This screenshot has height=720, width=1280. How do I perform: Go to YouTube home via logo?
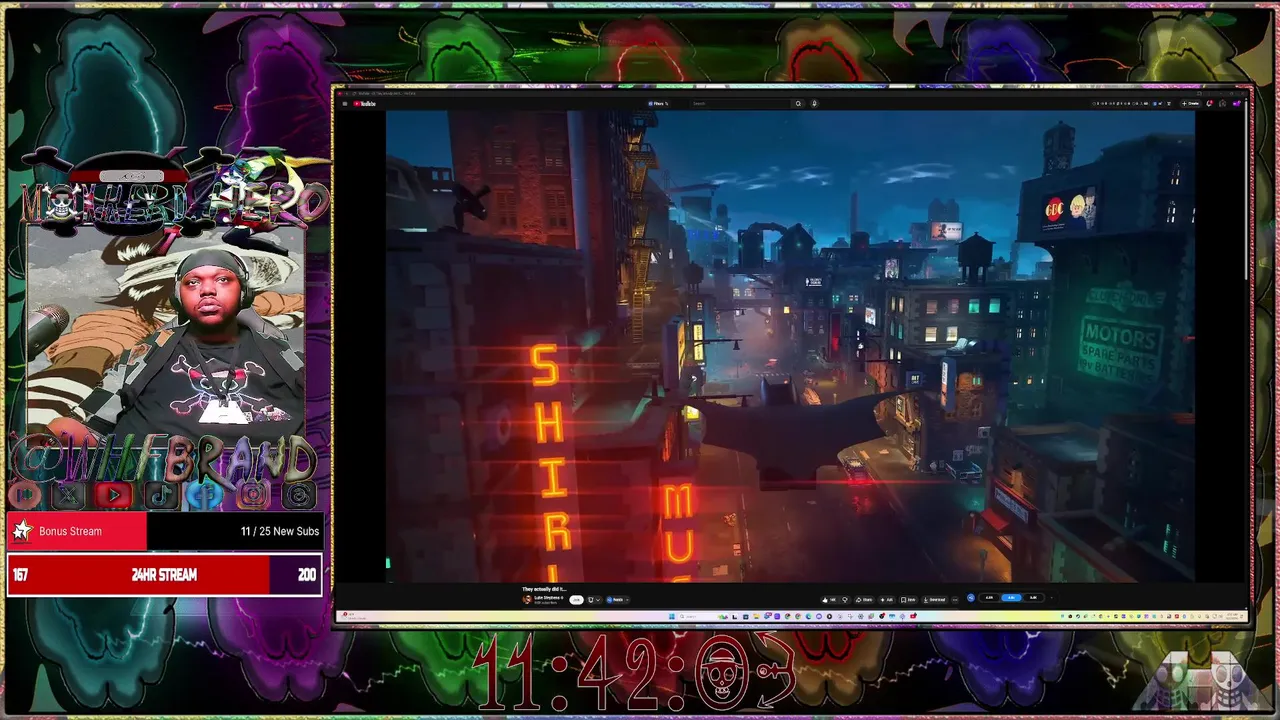click(x=365, y=103)
